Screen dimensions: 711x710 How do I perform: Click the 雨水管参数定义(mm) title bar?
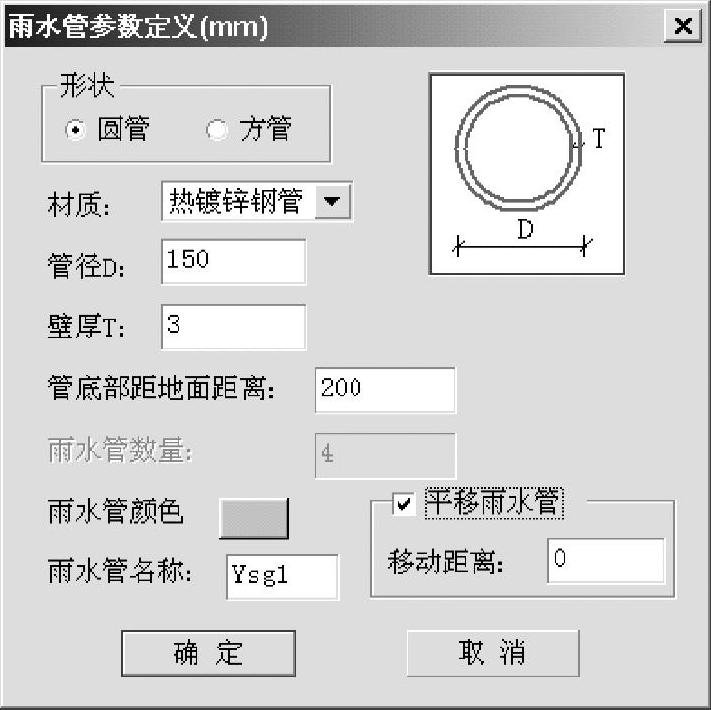pyautogui.click(x=300, y=27)
